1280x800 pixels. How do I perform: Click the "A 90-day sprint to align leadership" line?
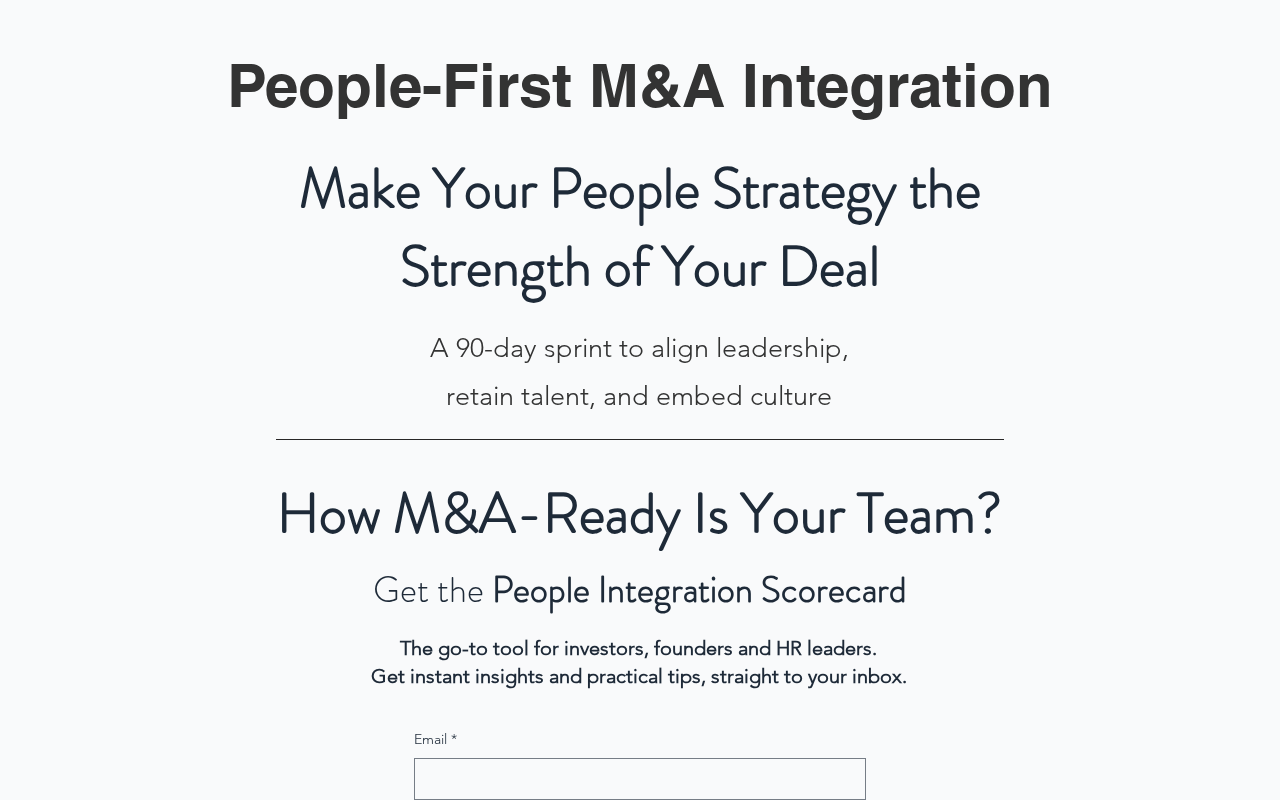[639, 348]
